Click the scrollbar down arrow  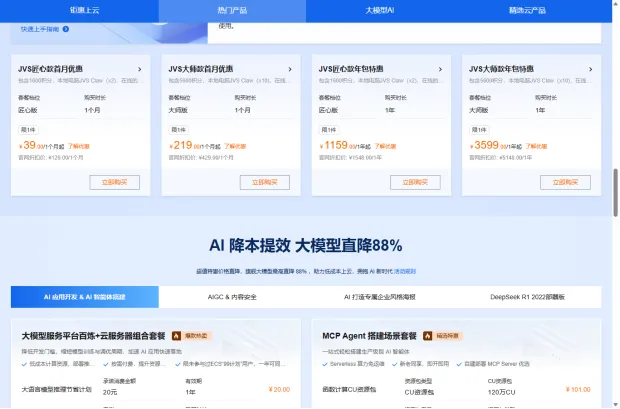(x=616, y=405)
